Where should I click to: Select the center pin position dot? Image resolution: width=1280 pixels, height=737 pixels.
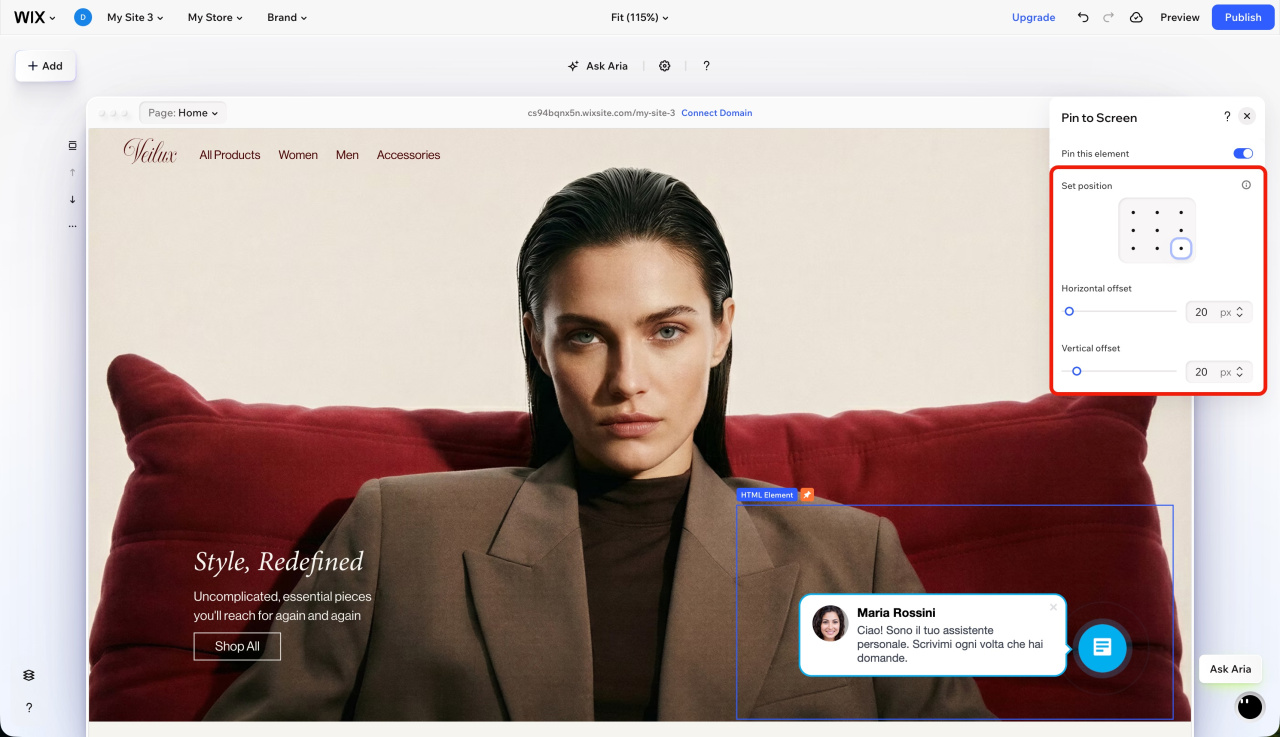[x=1157, y=230]
